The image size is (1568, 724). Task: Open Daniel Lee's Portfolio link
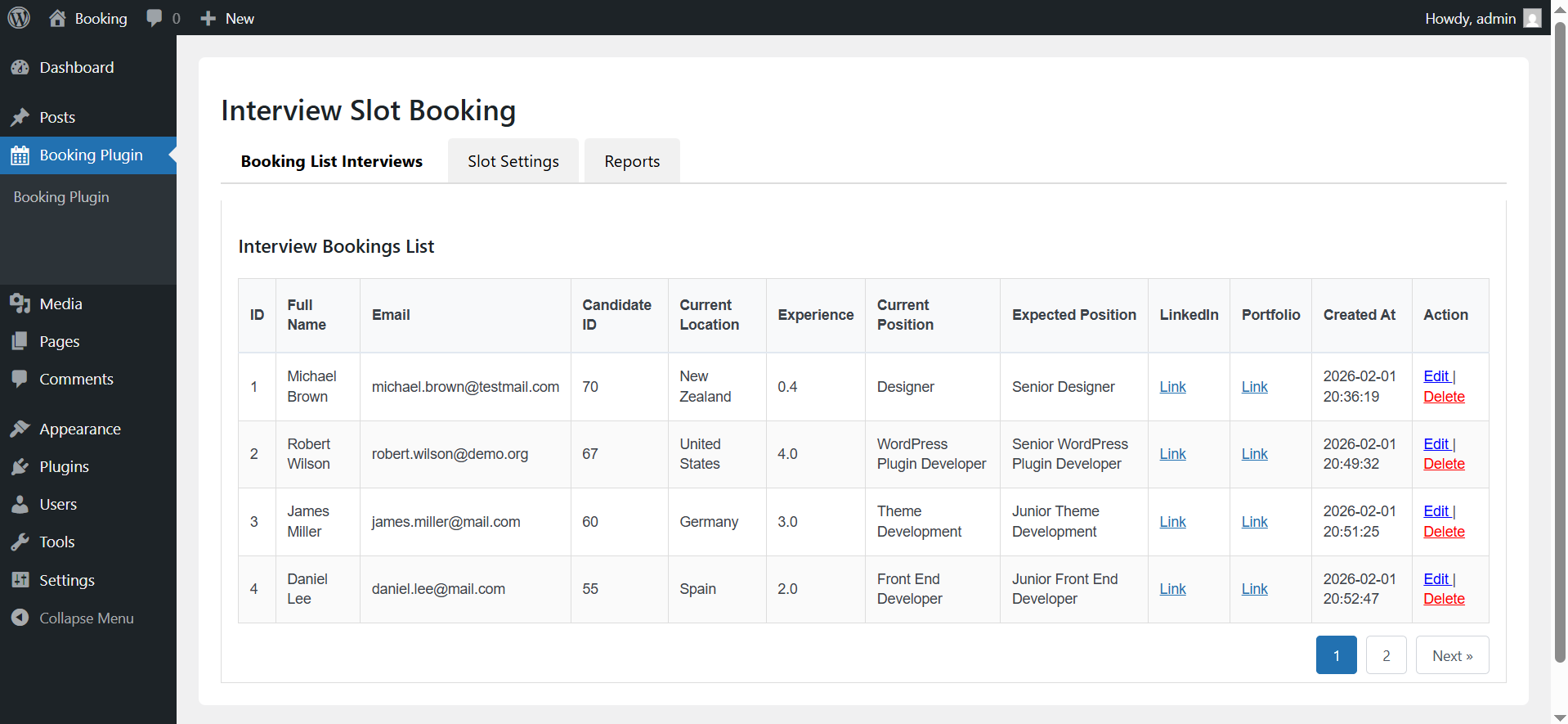click(x=1254, y=589)
